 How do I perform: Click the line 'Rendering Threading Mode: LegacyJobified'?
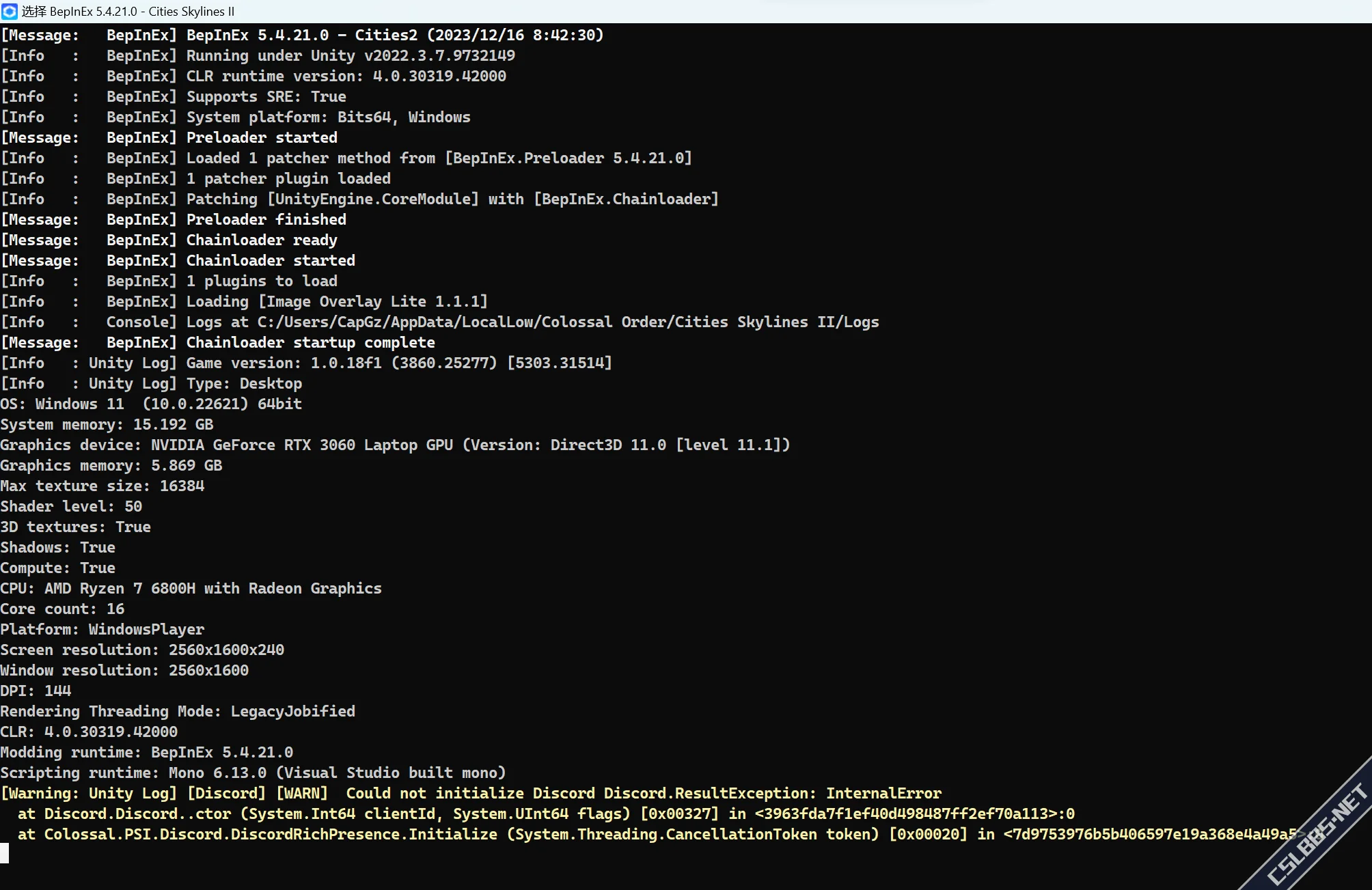178,712
